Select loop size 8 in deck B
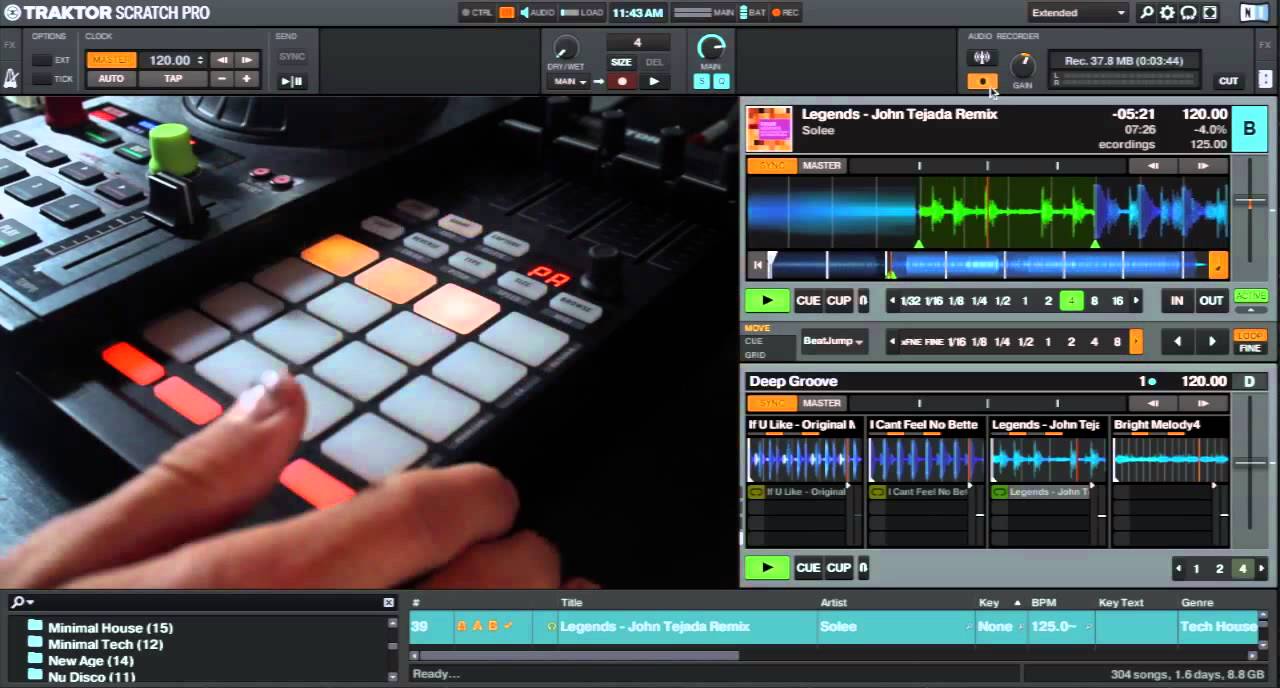This screenshot has width=1280, height=688. click(1094, 301)
